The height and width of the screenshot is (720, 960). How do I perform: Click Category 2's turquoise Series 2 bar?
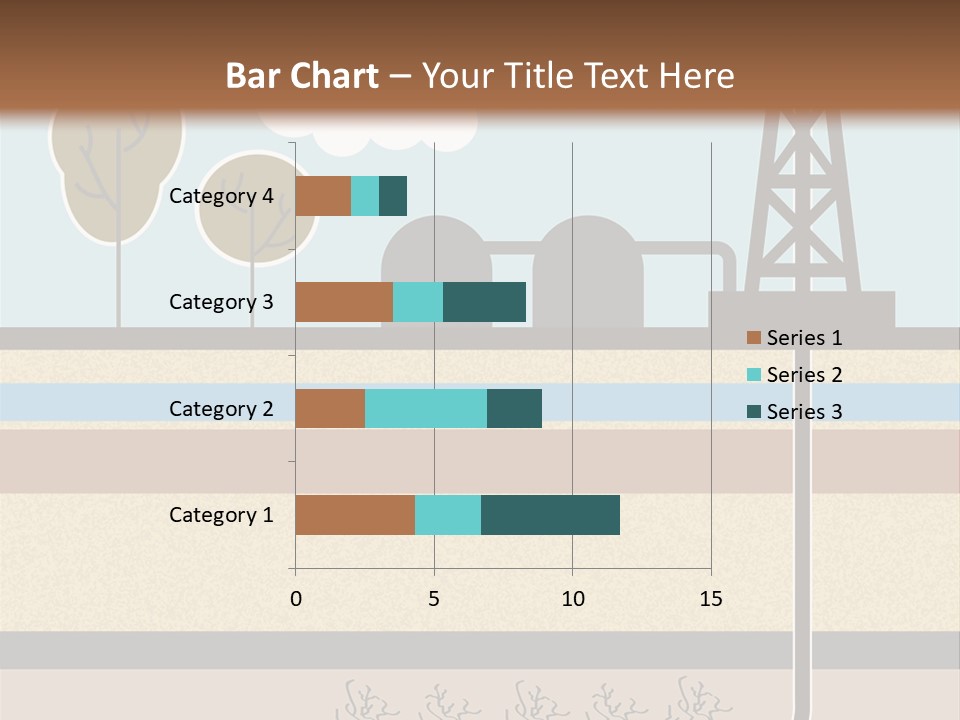pos(426,408)
